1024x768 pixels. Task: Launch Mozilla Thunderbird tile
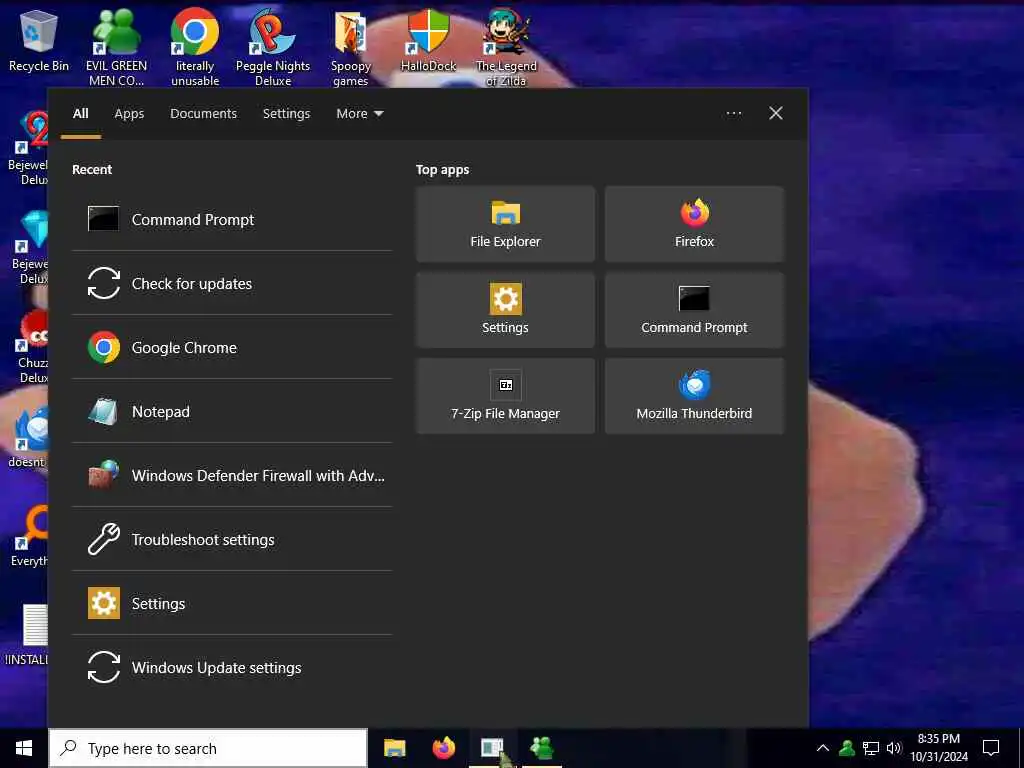click(694, 396)
